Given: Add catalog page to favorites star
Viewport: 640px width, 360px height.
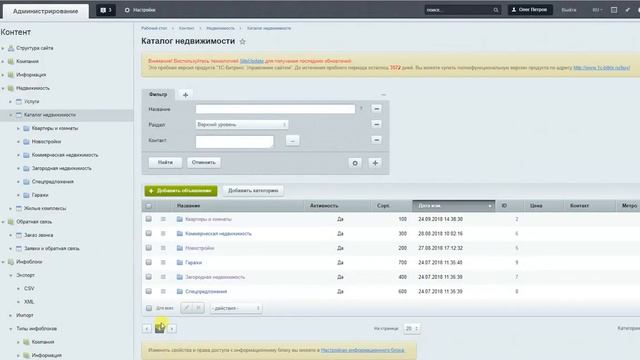Looking at the screenshot, I should click(x=242, y=42).
